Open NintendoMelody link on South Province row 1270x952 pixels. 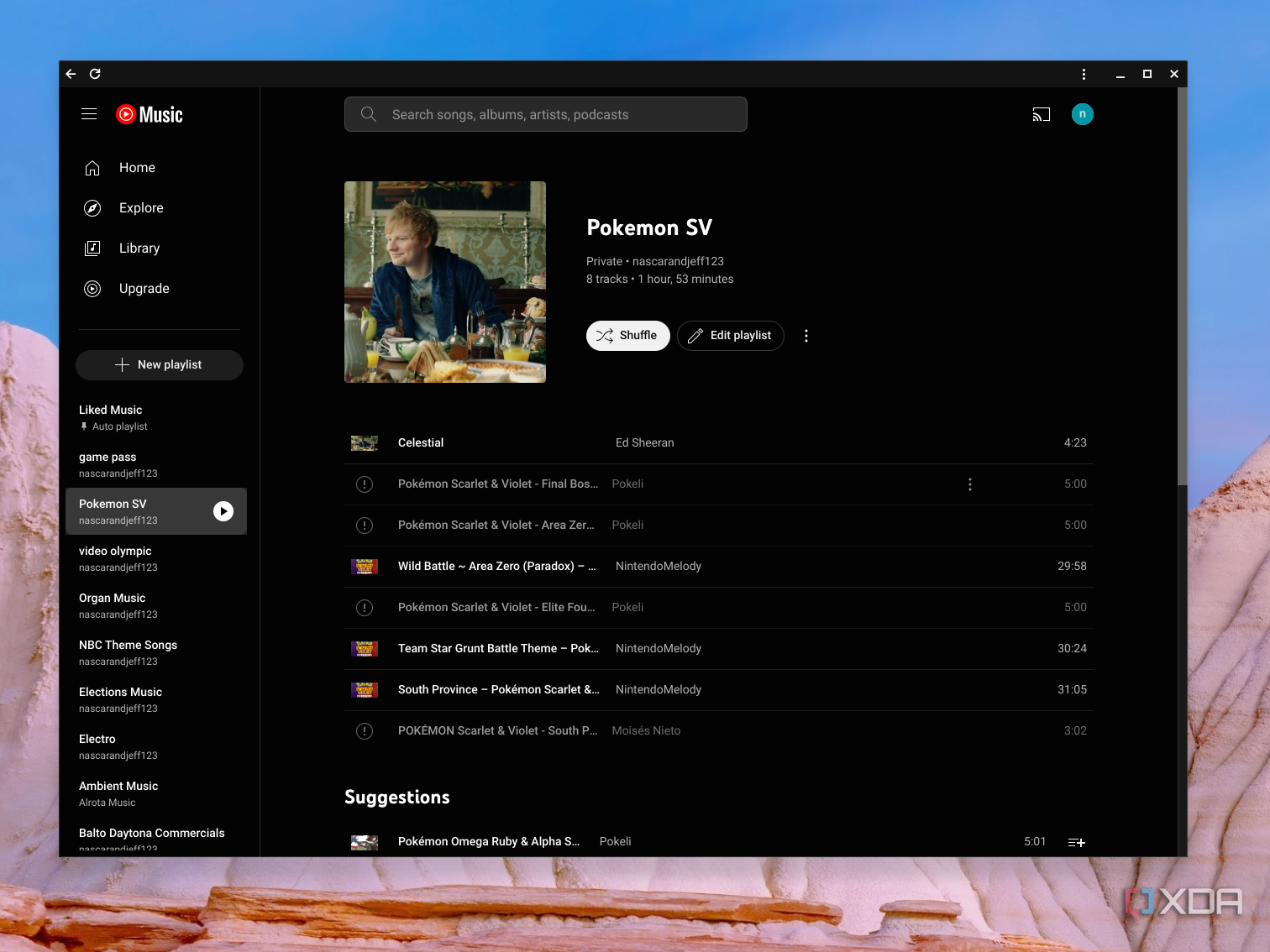pos(659,689)
